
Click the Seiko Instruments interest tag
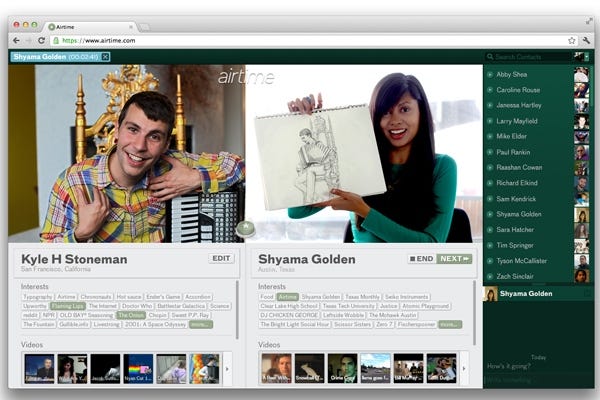[x=407, y=297]
